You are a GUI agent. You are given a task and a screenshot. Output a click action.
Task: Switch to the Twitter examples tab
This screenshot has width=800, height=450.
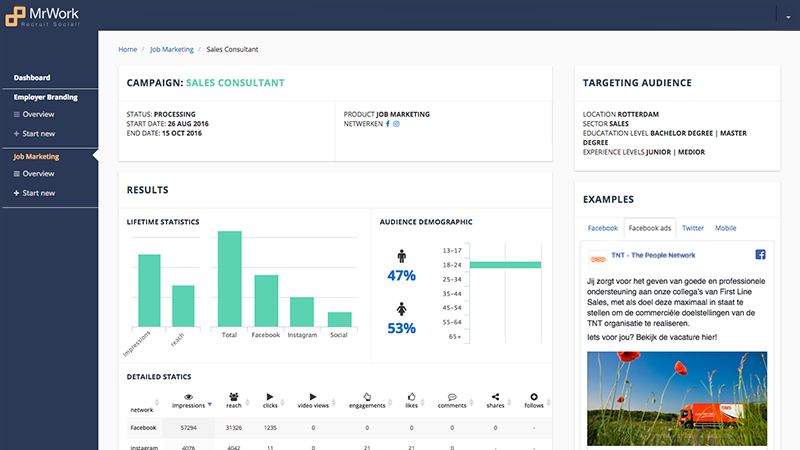pos(693,228)
